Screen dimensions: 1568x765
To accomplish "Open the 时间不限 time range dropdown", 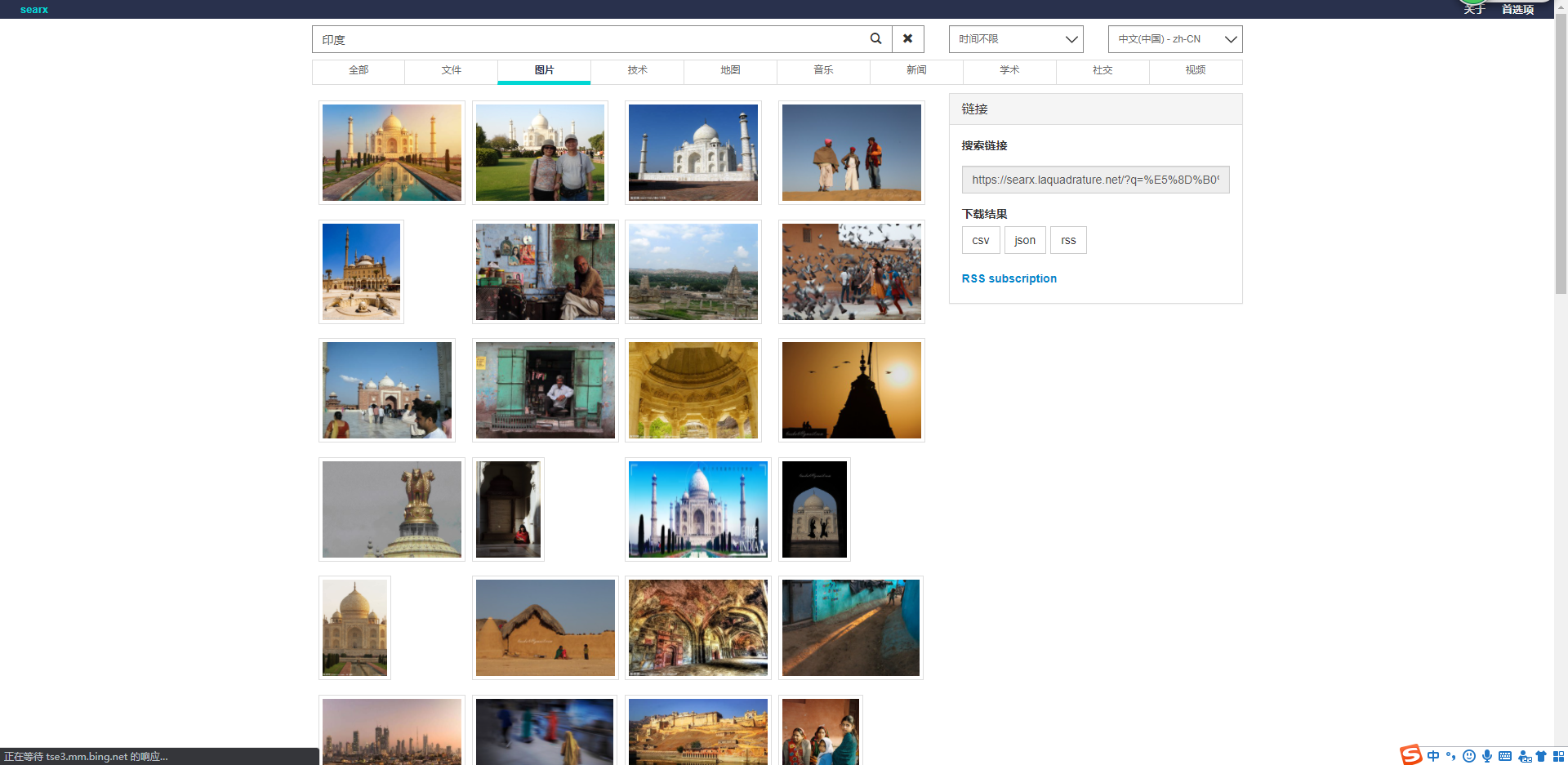I will click(1016, 39).
